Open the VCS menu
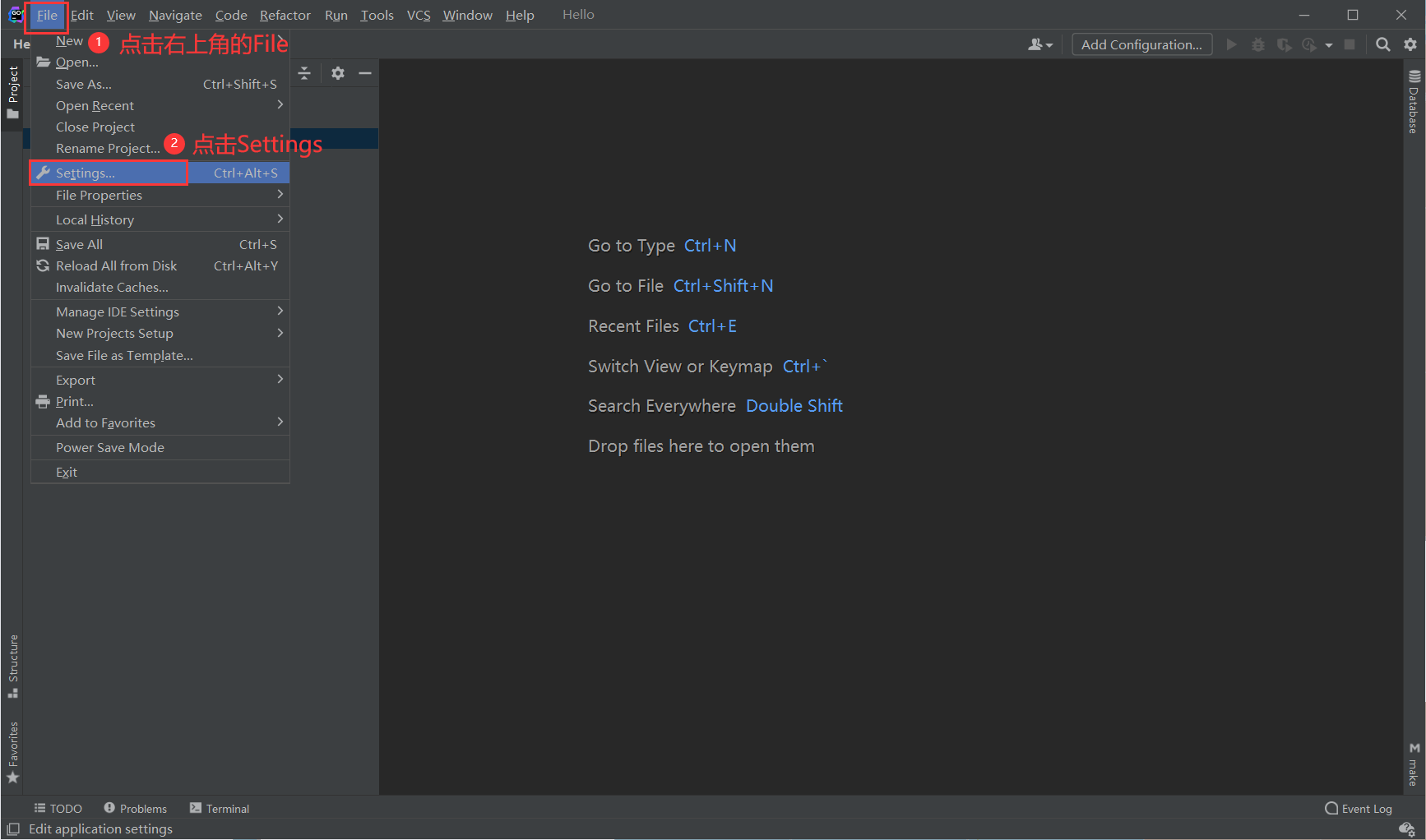 (419, 14)
